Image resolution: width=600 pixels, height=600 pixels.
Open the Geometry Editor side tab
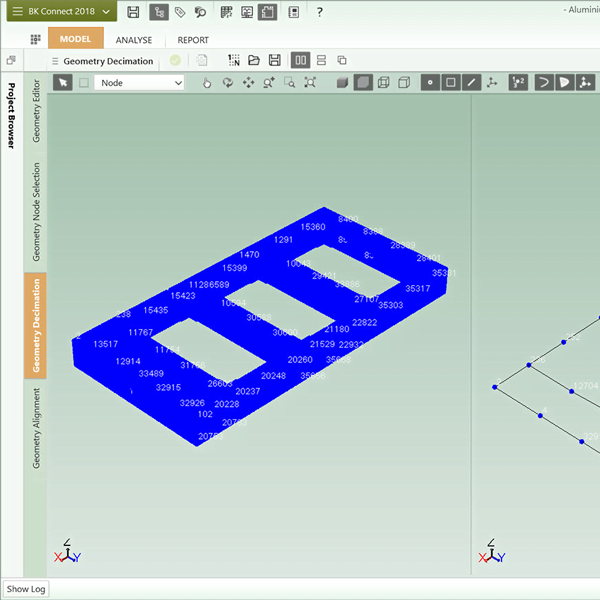[37, 112]
